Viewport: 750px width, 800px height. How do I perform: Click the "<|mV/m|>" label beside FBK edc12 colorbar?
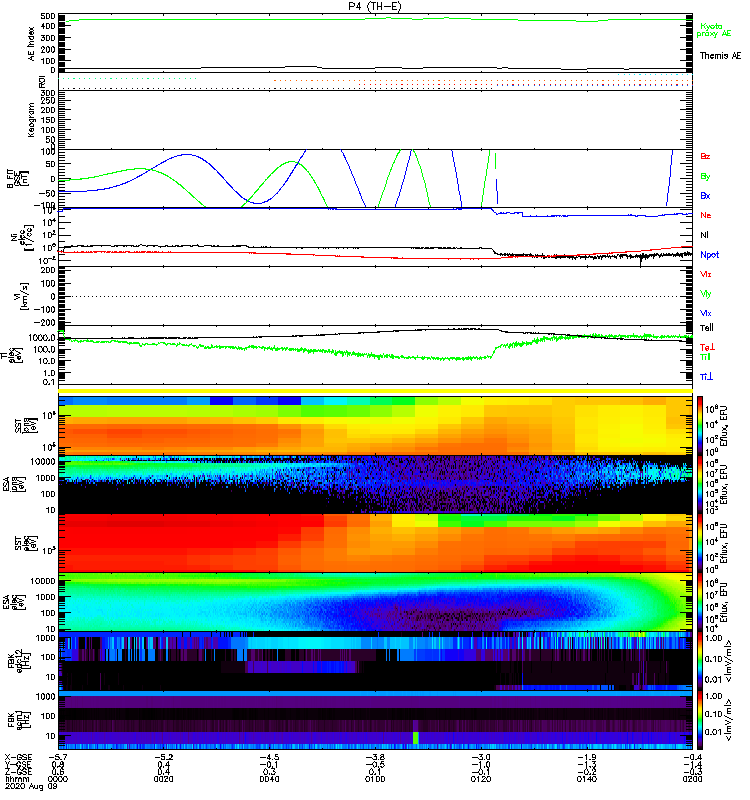[730, 661]
